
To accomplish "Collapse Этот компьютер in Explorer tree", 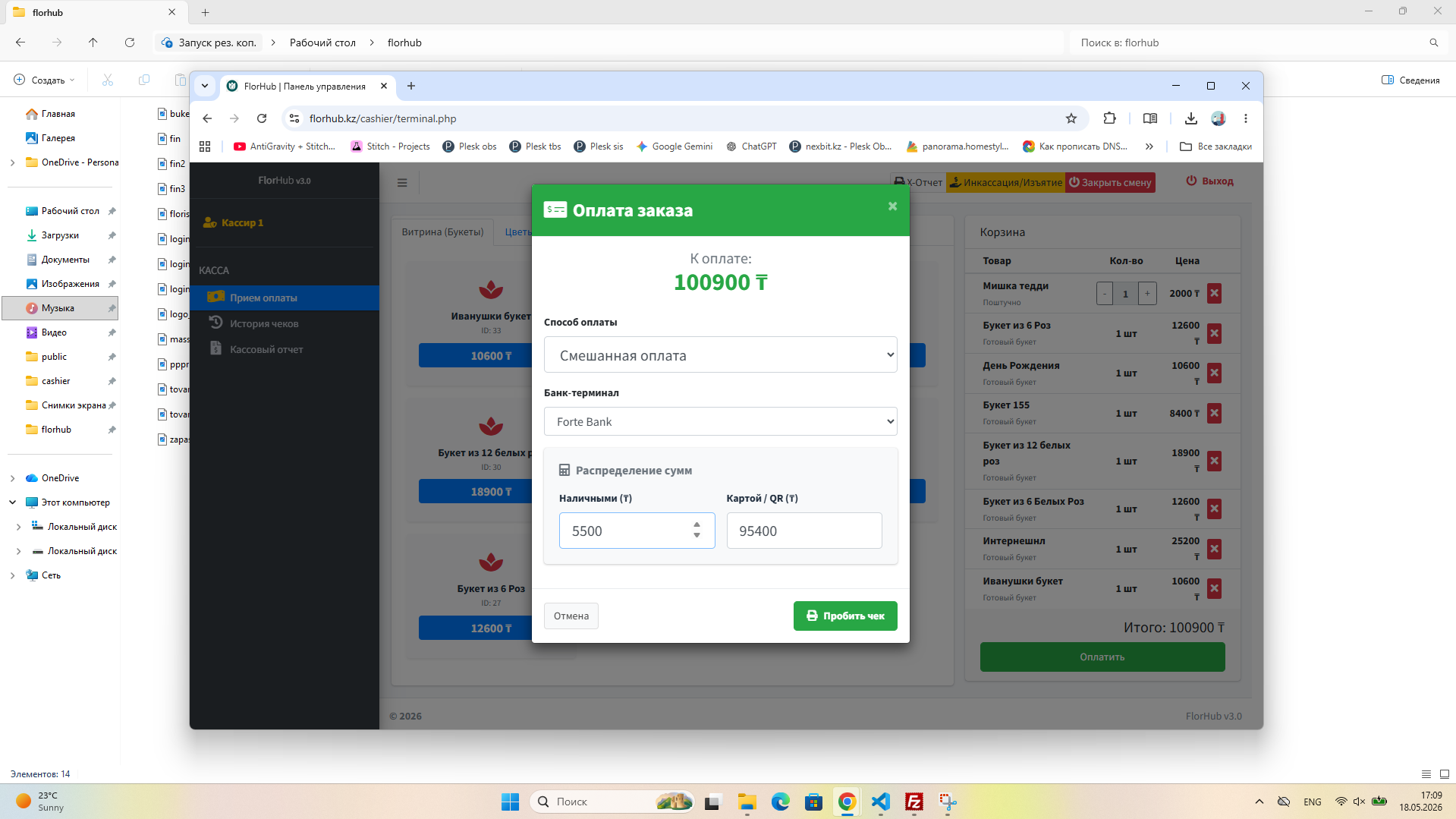I will coord(12,502).
